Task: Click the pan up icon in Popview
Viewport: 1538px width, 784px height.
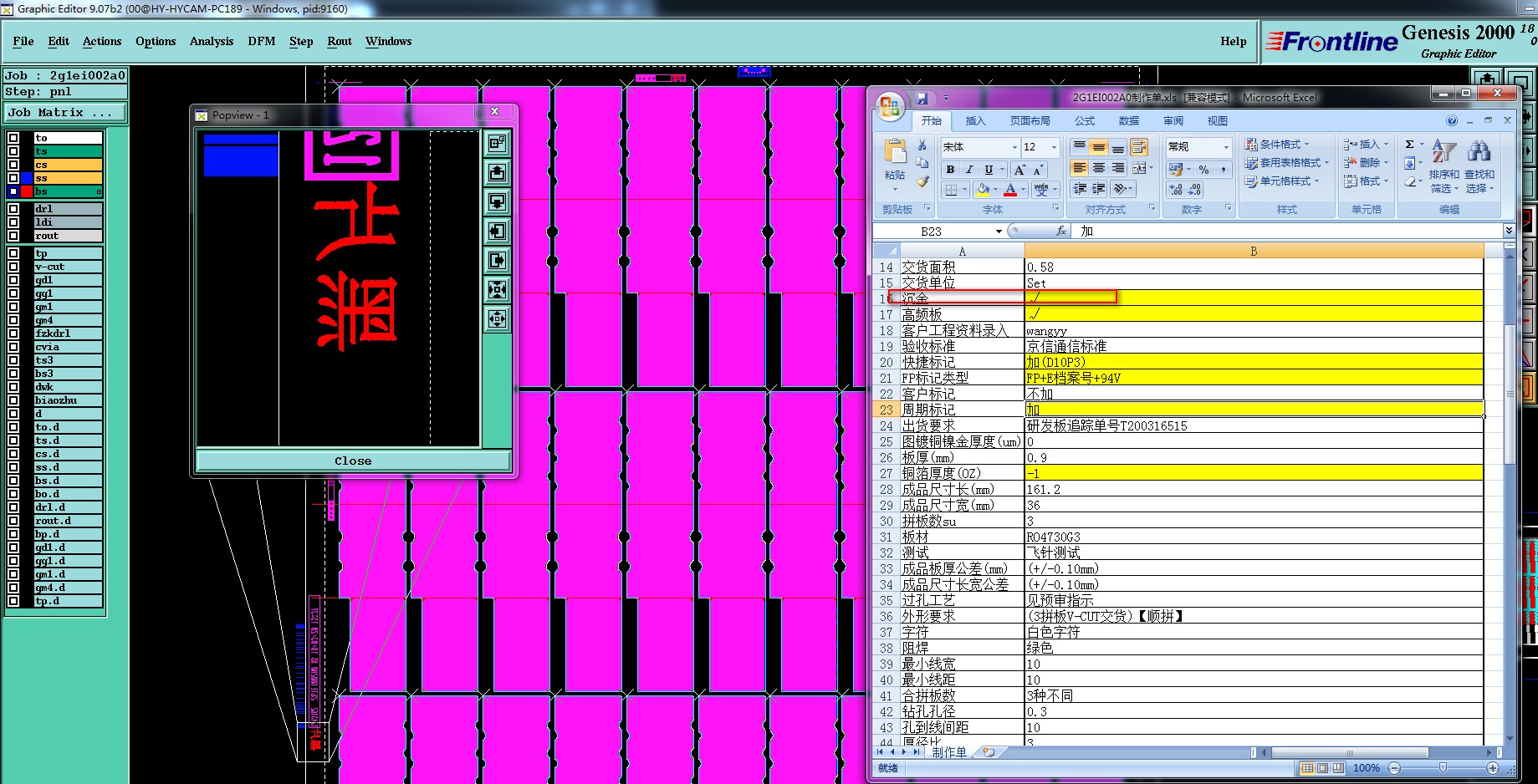Action: coord(498,173)
